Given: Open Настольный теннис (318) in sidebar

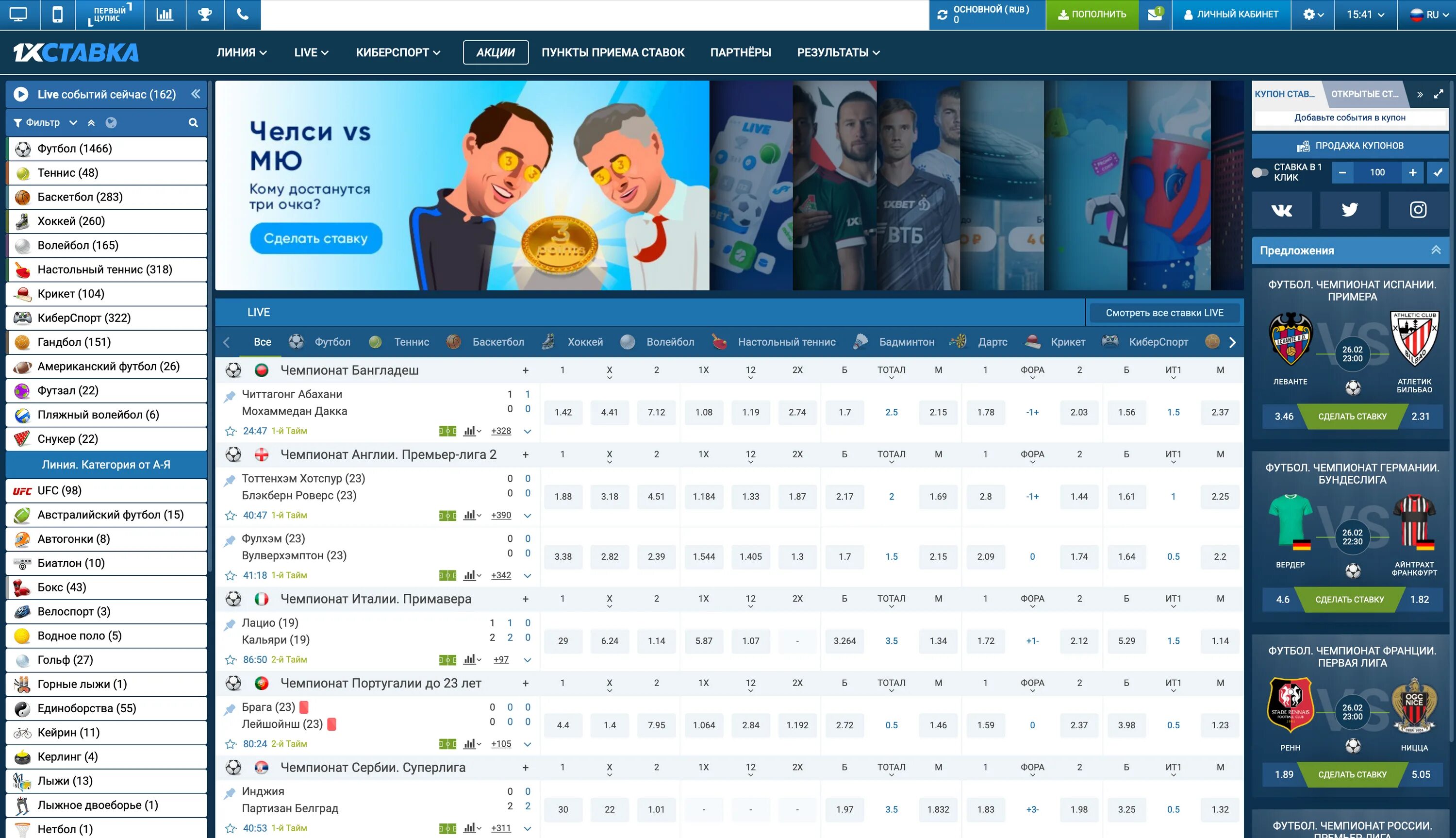Looking at the screenshot, I should click(x=106, y=269).
